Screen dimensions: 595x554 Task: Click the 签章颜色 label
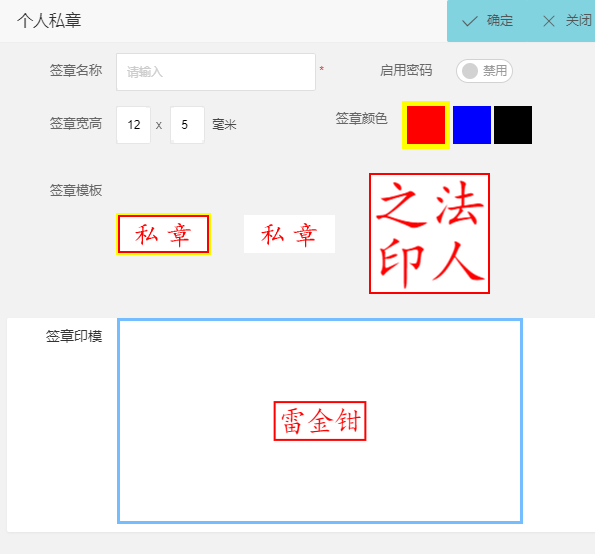pyautogui.click(x=361, y=118)
